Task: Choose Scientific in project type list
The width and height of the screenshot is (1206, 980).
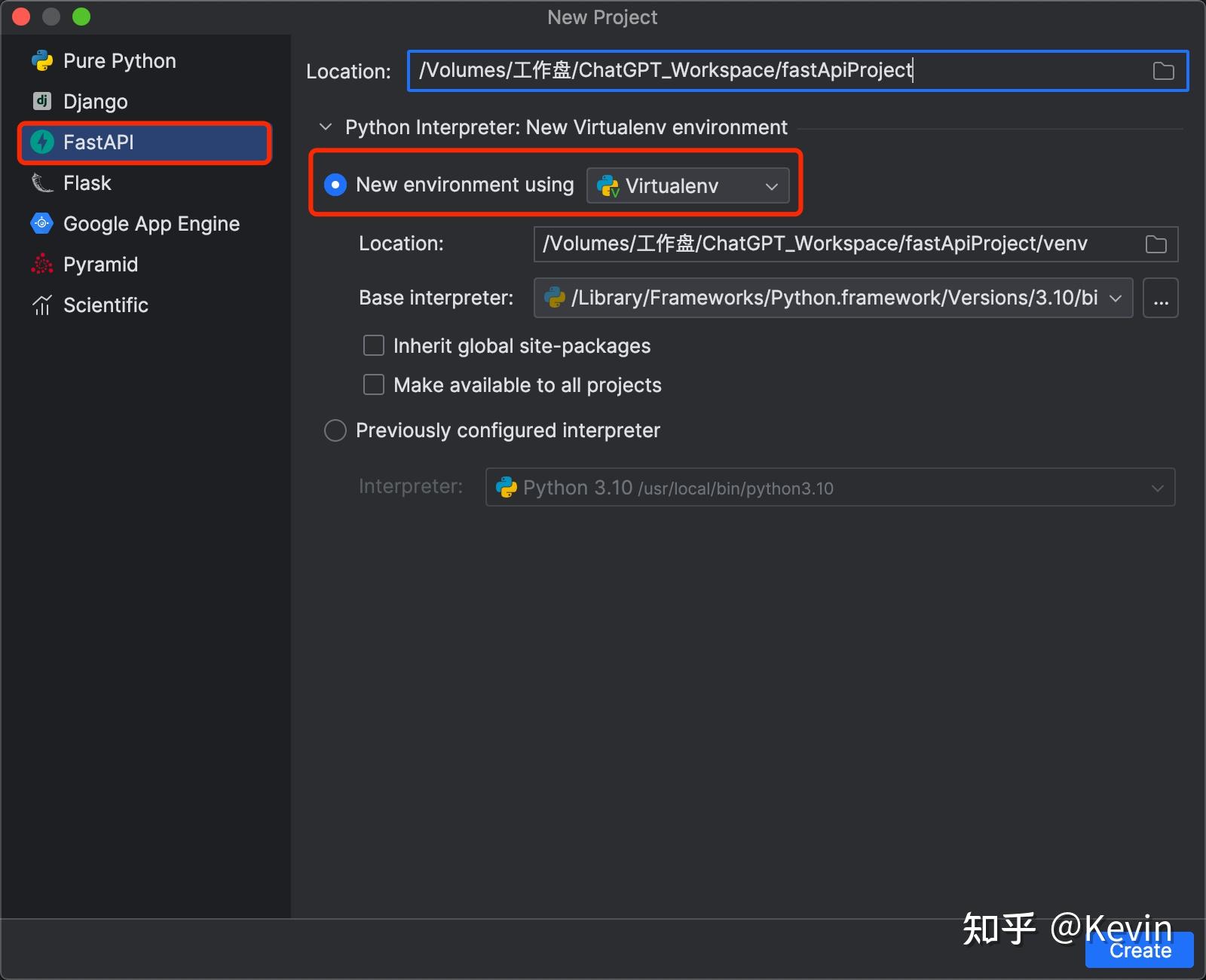Action: tap(106, 305)
